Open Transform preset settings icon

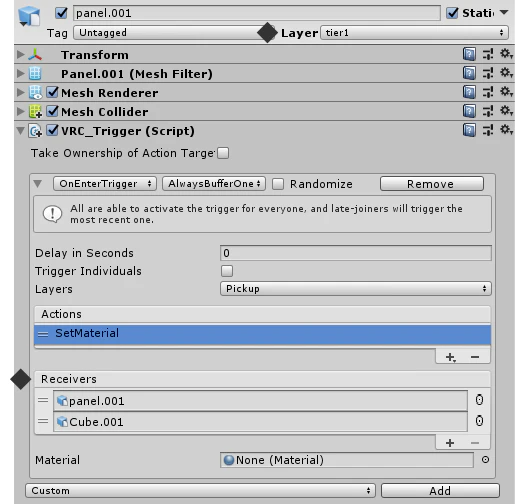pyautogui.click(x=488, y=54)
